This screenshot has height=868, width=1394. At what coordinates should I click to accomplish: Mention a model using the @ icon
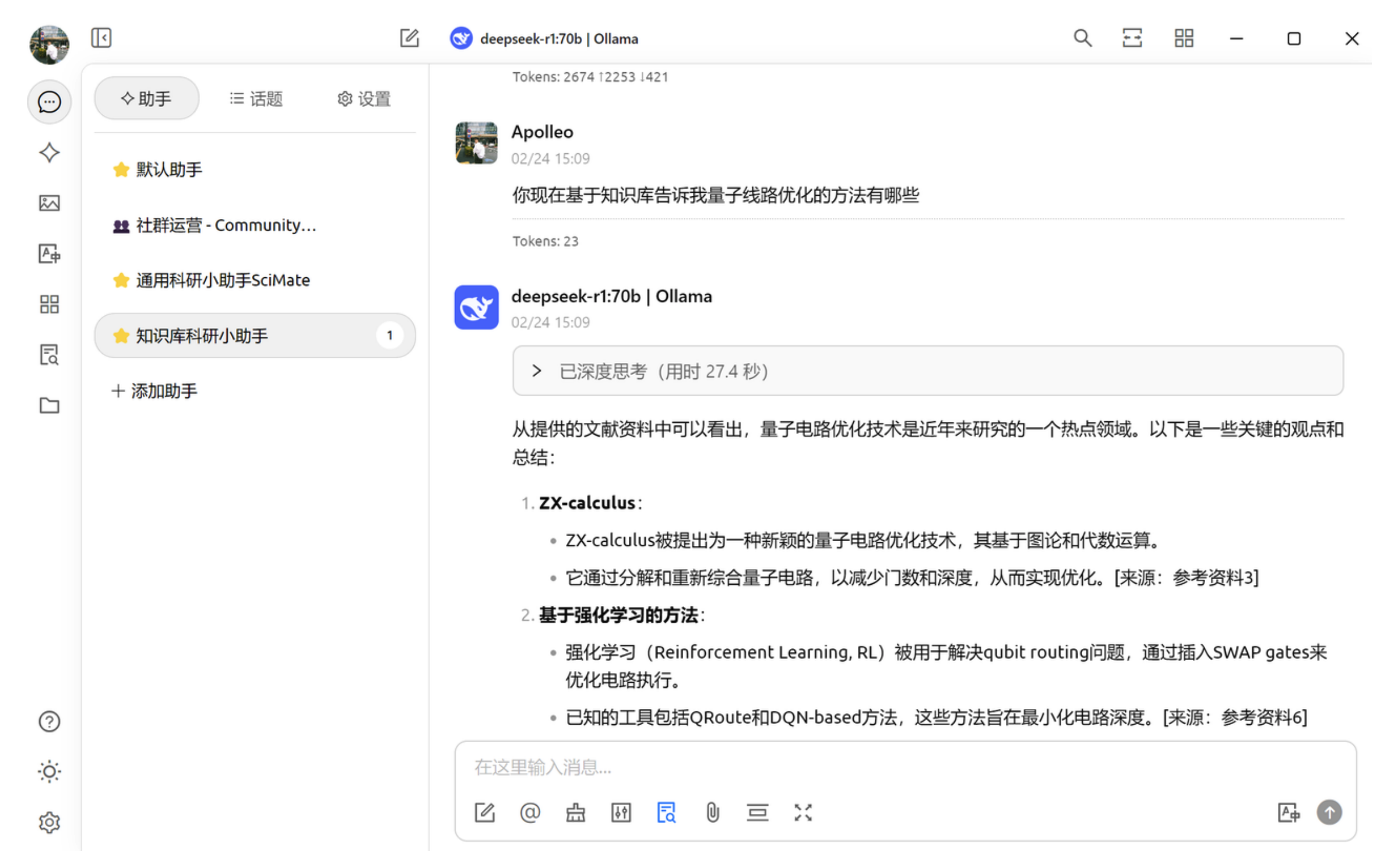(x=529, y=812)
